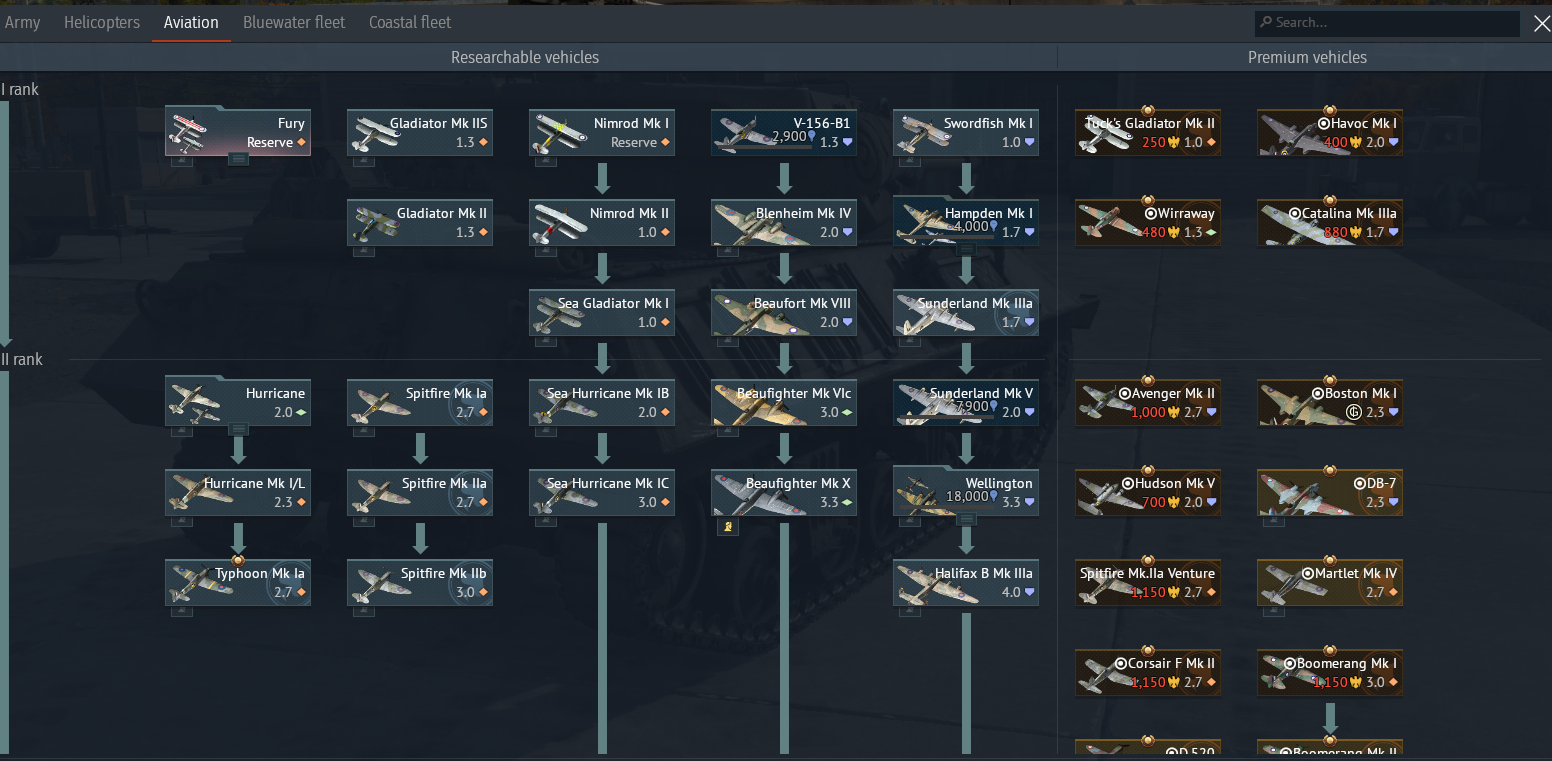The image size is (1552, 761).
Task: Select the Aviation tab
Action: pos(191,22)
